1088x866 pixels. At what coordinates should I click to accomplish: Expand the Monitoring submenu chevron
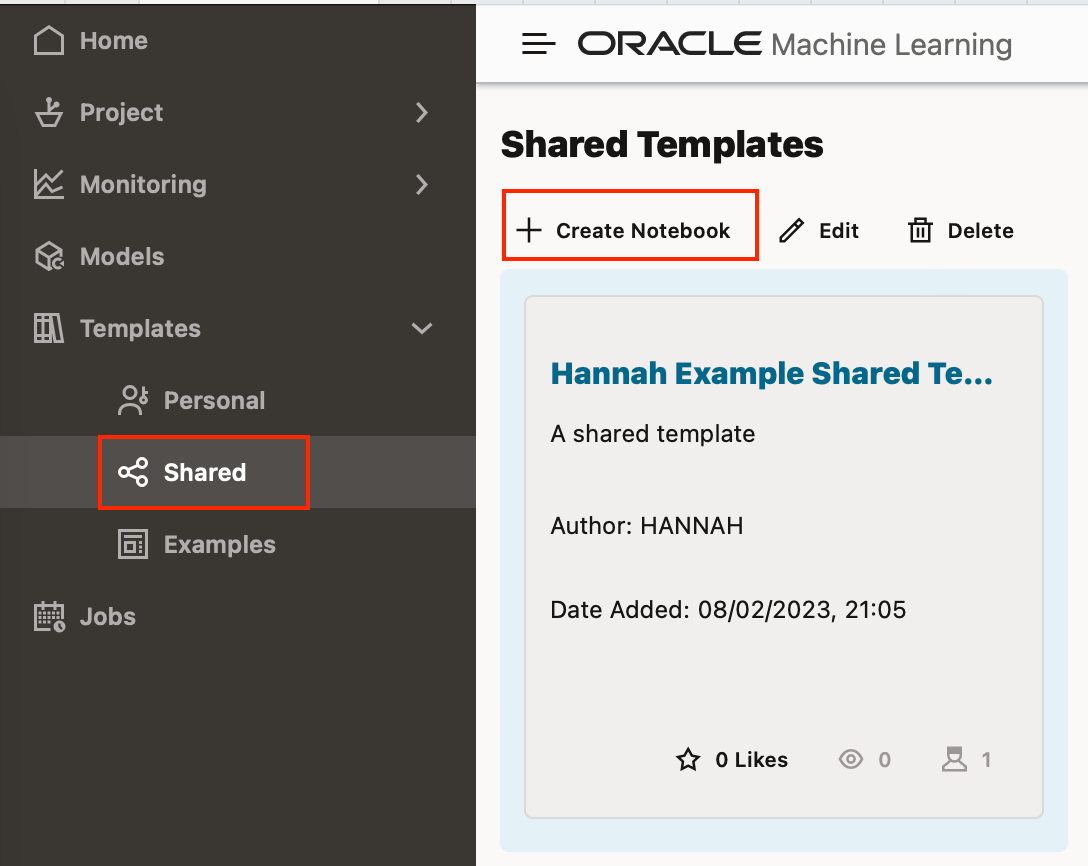[422, 185]
